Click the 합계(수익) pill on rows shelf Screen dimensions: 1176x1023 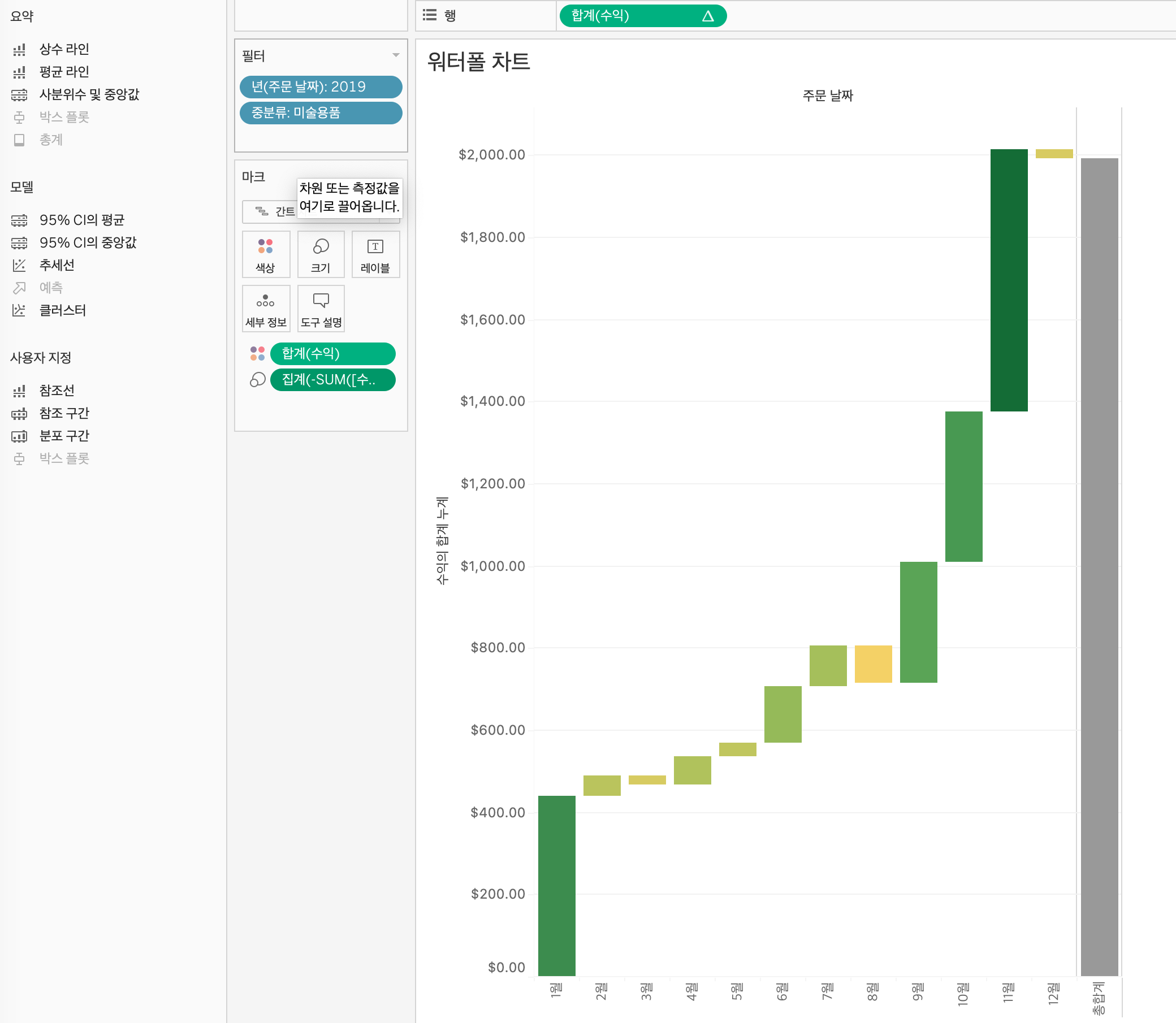coord(634,16)
